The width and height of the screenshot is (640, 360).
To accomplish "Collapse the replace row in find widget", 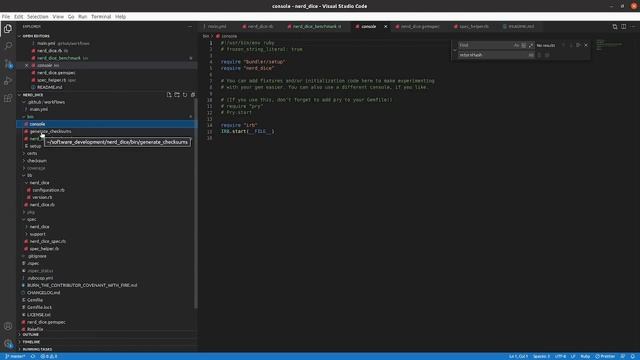I will tap(455, 50).
